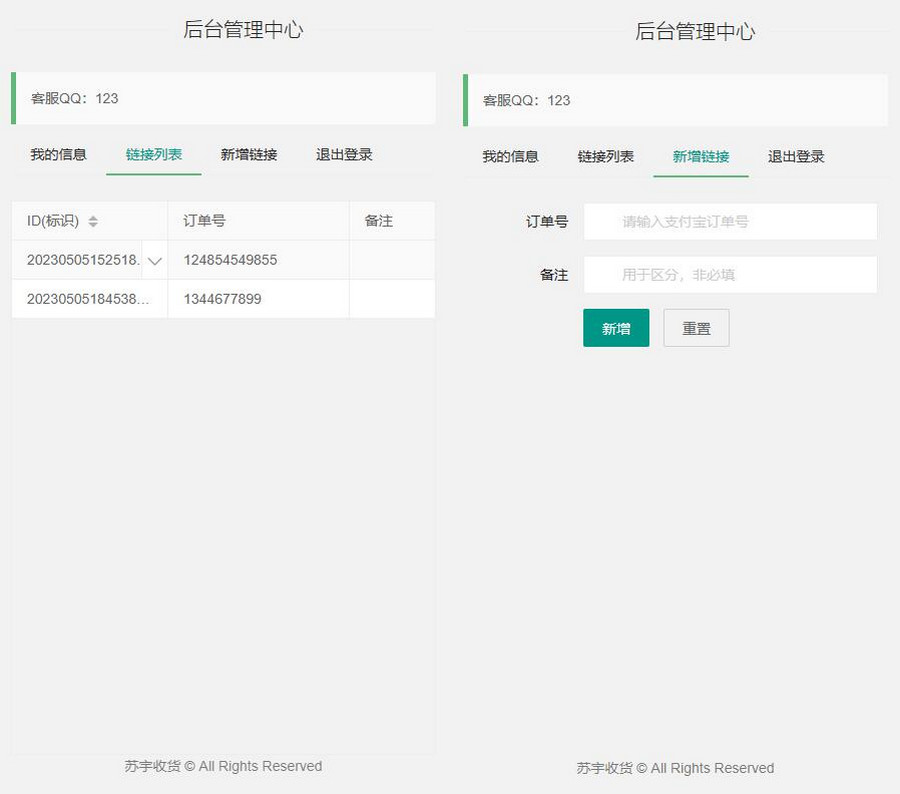The image size is (900, 794).
Task: Click the 备注 column header in the table
Action: [x=379, y=221]
